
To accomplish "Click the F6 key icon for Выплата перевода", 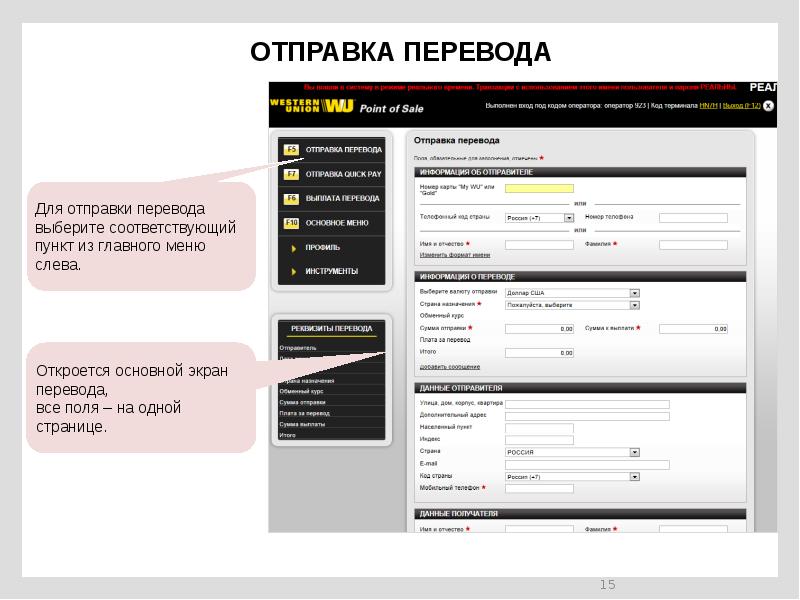I will 291,198.
